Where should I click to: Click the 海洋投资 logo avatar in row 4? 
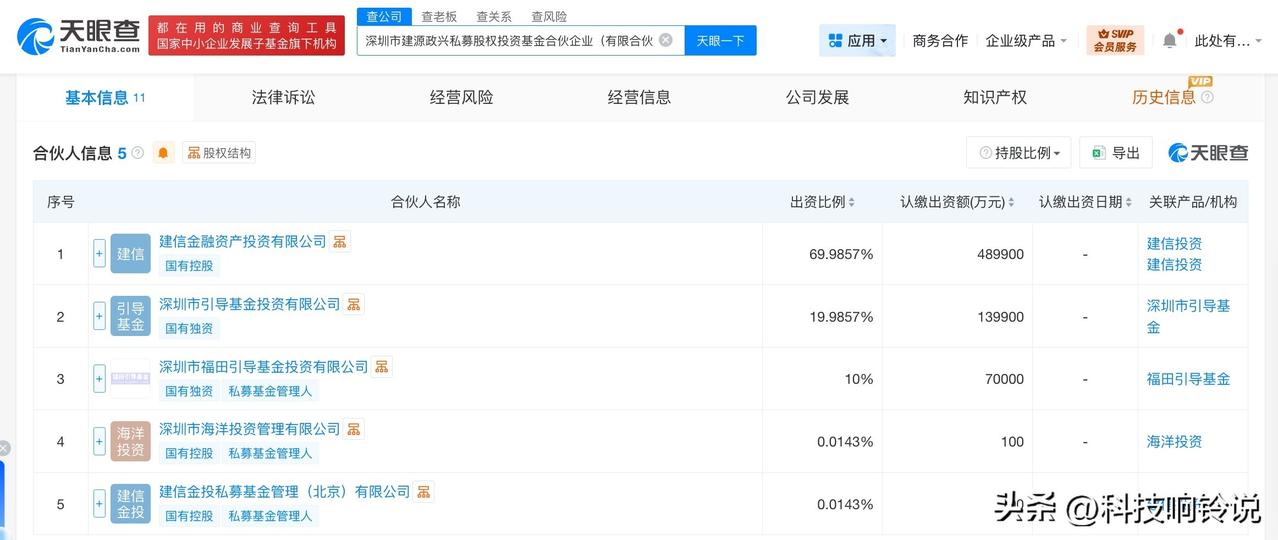pos(130,441)
